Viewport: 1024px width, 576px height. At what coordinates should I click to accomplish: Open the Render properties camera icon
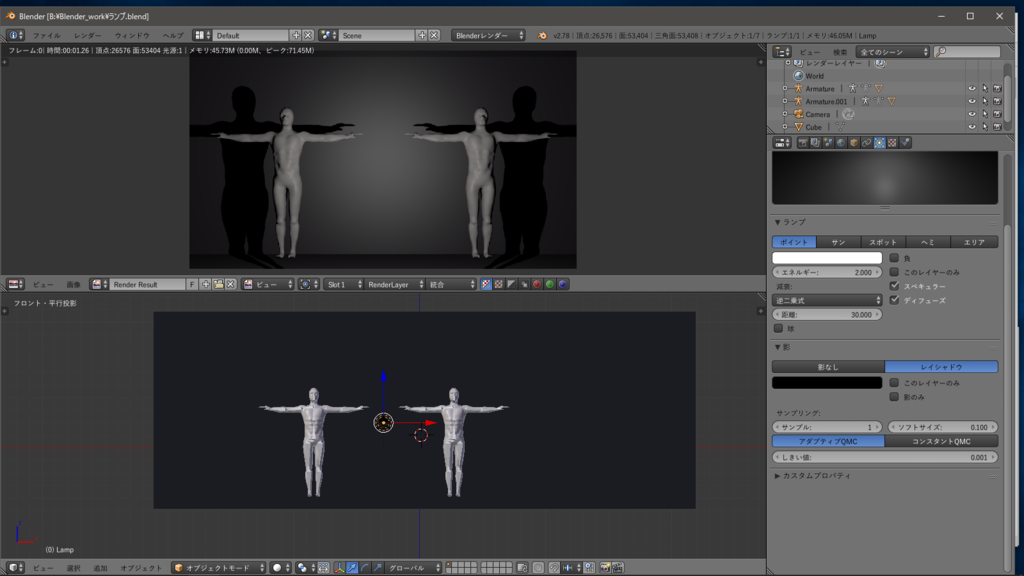tap(802, 143)
